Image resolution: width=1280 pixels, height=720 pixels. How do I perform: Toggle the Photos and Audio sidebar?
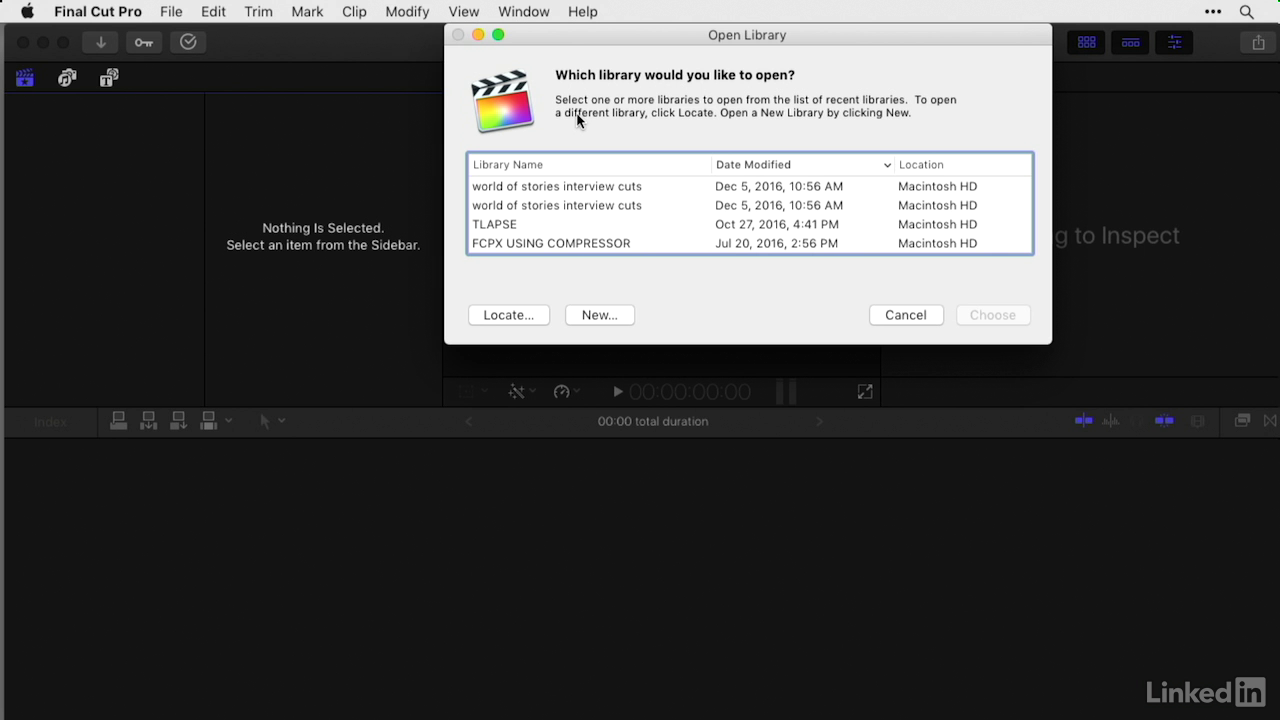click(67, 78)
